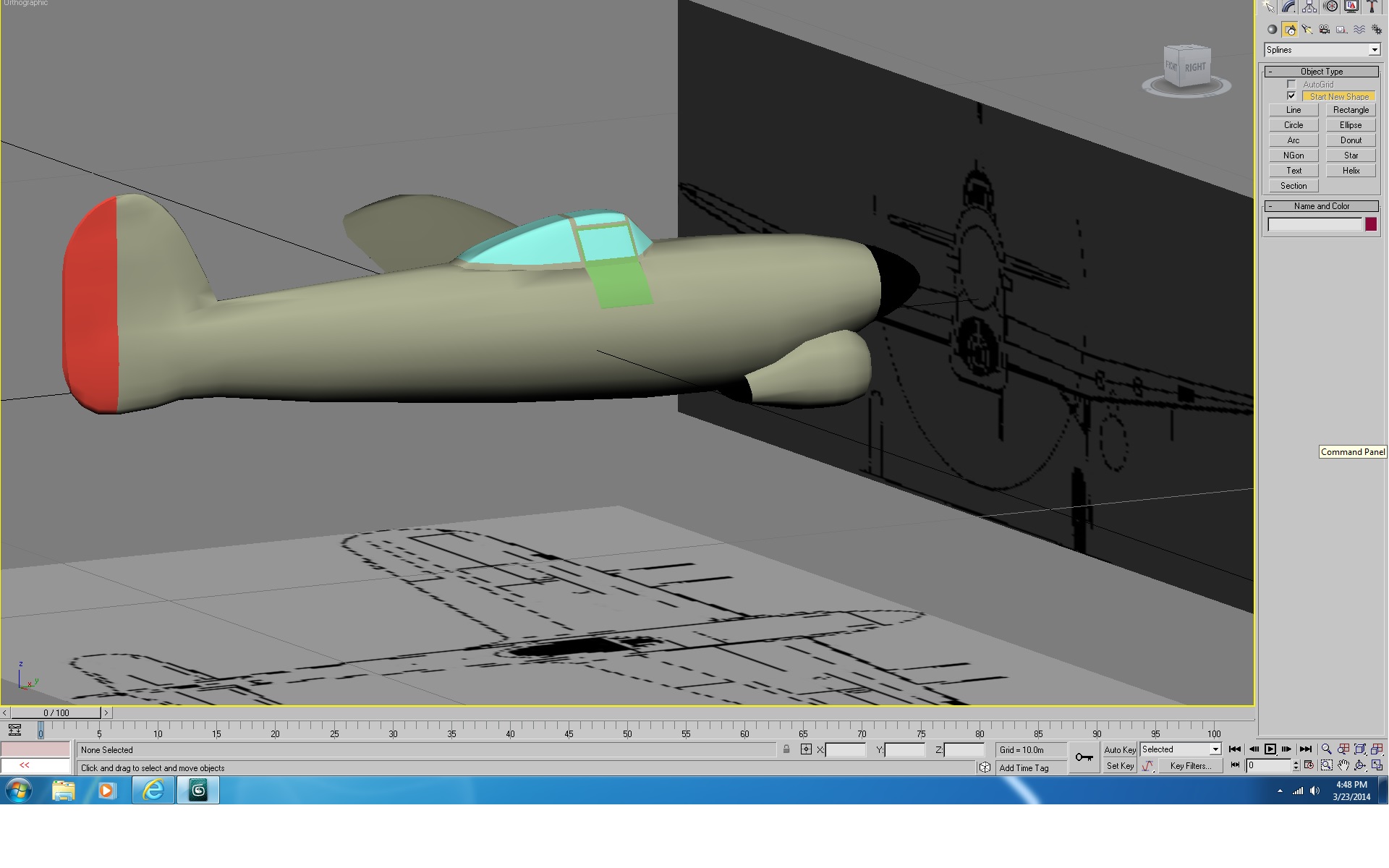Click the Y coordinate field
Screen dimensions: 1389x868
tap(905, 750)
